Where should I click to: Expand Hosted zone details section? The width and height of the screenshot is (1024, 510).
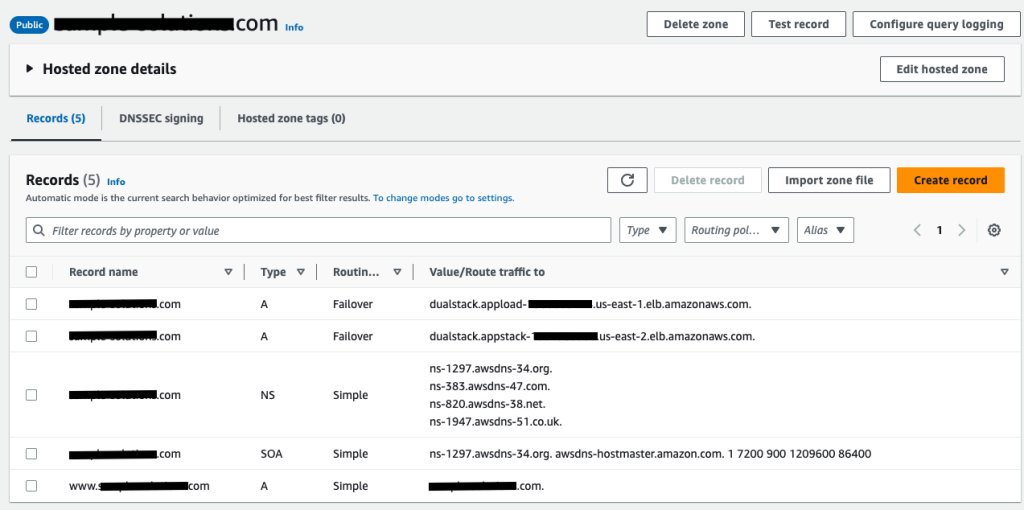coord(30,69)
